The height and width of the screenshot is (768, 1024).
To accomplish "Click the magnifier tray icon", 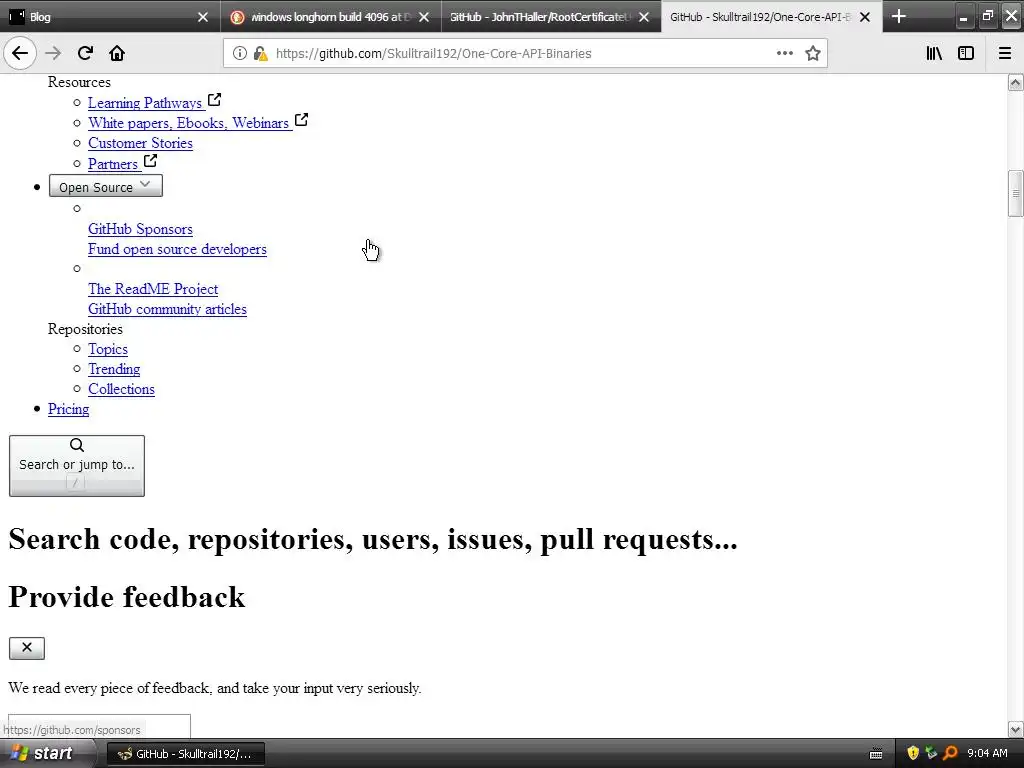I will (950, 754).
